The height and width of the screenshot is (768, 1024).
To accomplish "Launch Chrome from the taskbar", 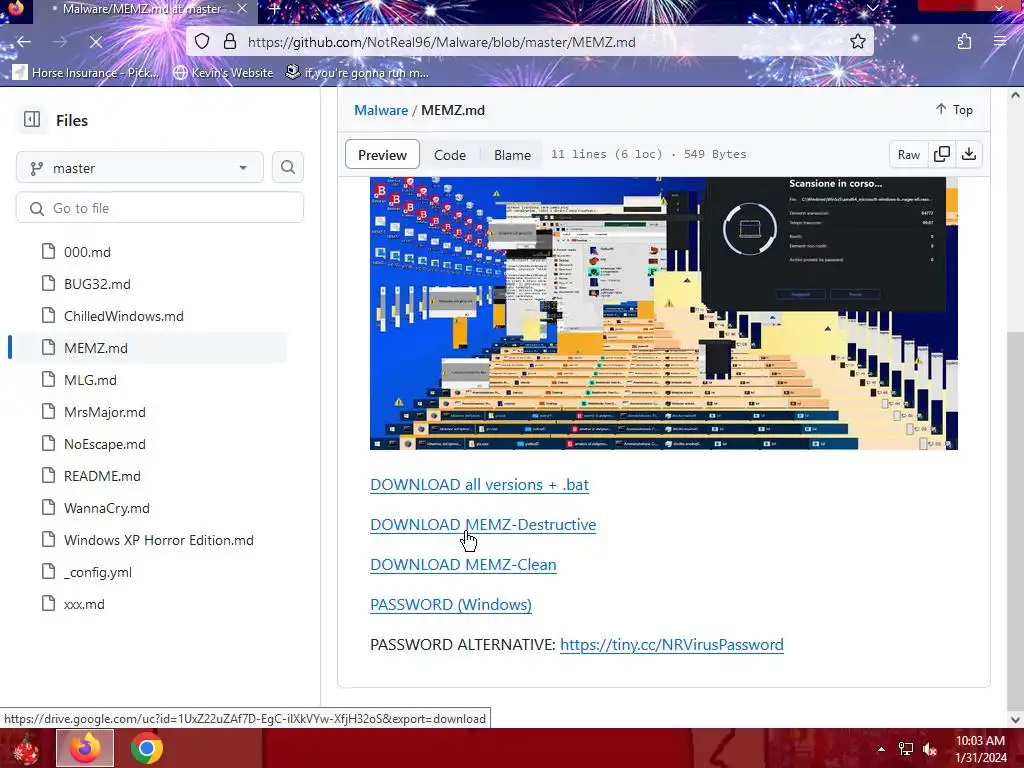I will coord(146,748).
